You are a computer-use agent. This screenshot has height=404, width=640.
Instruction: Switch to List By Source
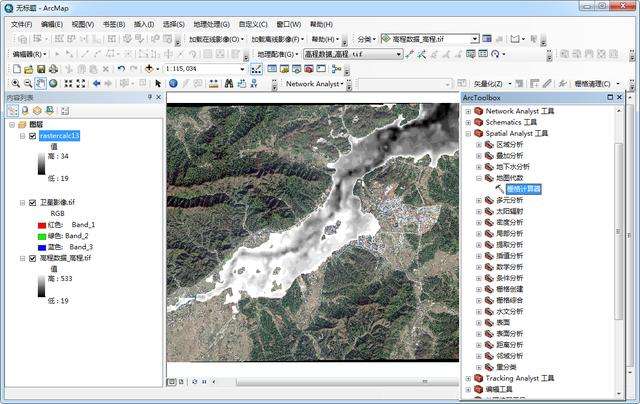25,111
